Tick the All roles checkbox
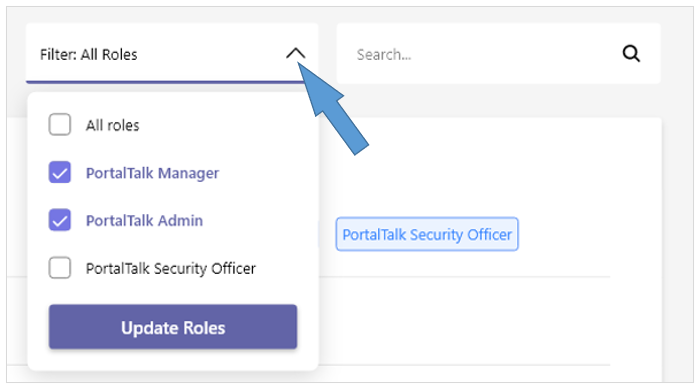This screenshot has width=699, height=390. [60, 124]
